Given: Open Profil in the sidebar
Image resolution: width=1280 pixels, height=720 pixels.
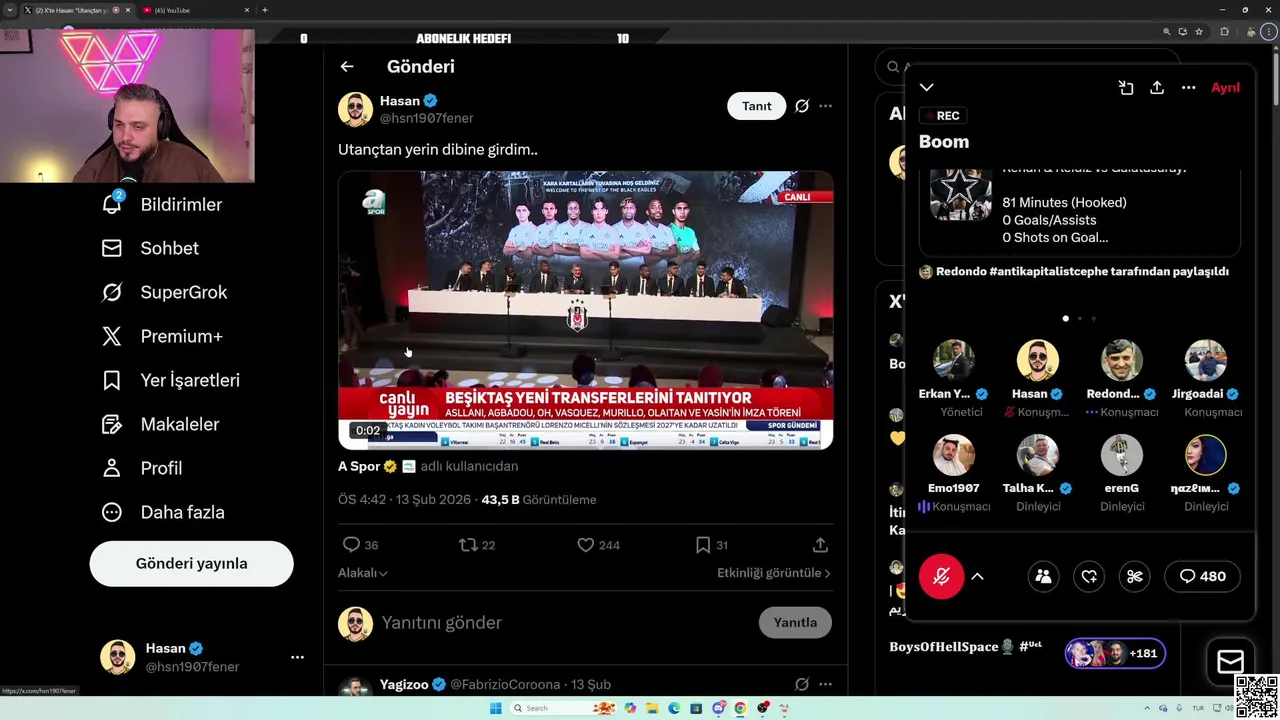Looking at the screenshot, I should click(142, 468).
